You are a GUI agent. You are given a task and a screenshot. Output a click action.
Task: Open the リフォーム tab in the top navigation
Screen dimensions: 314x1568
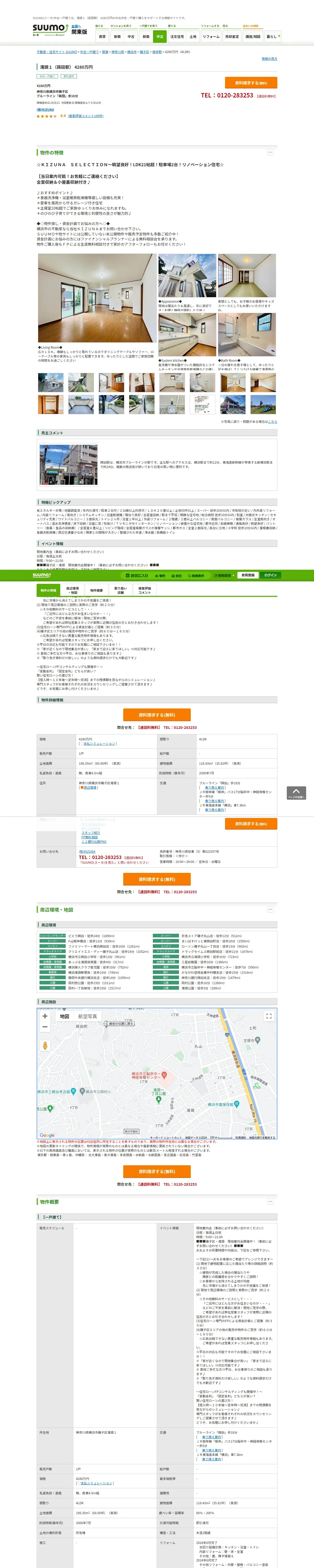click(211, 37)
